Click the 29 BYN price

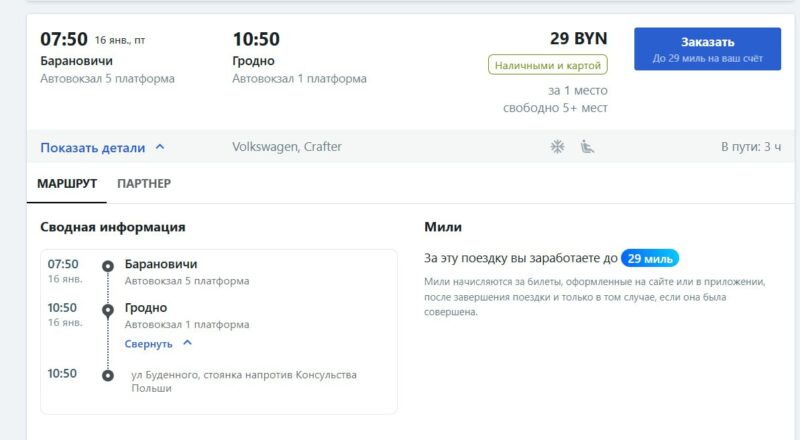pos(578,39)
